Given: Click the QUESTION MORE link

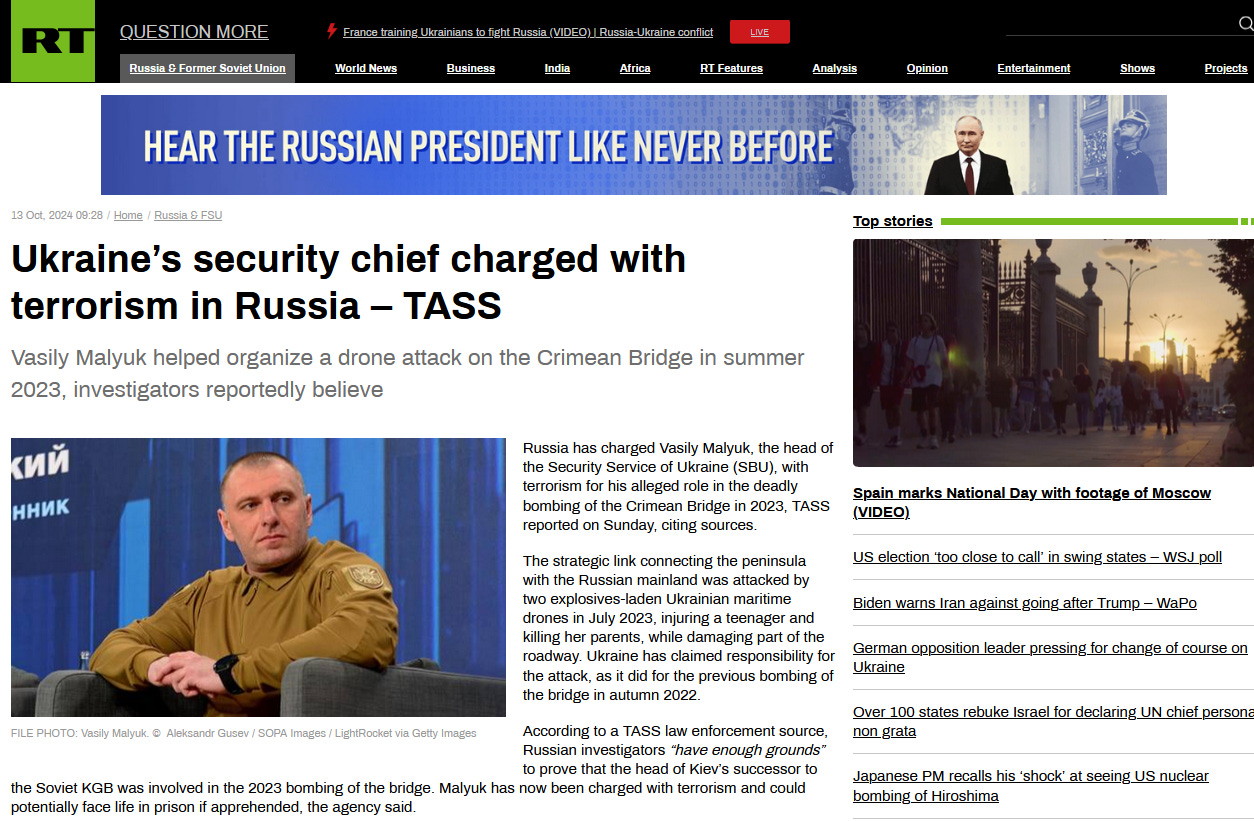Looking at the screenshot, I should [x=194, y=32].
